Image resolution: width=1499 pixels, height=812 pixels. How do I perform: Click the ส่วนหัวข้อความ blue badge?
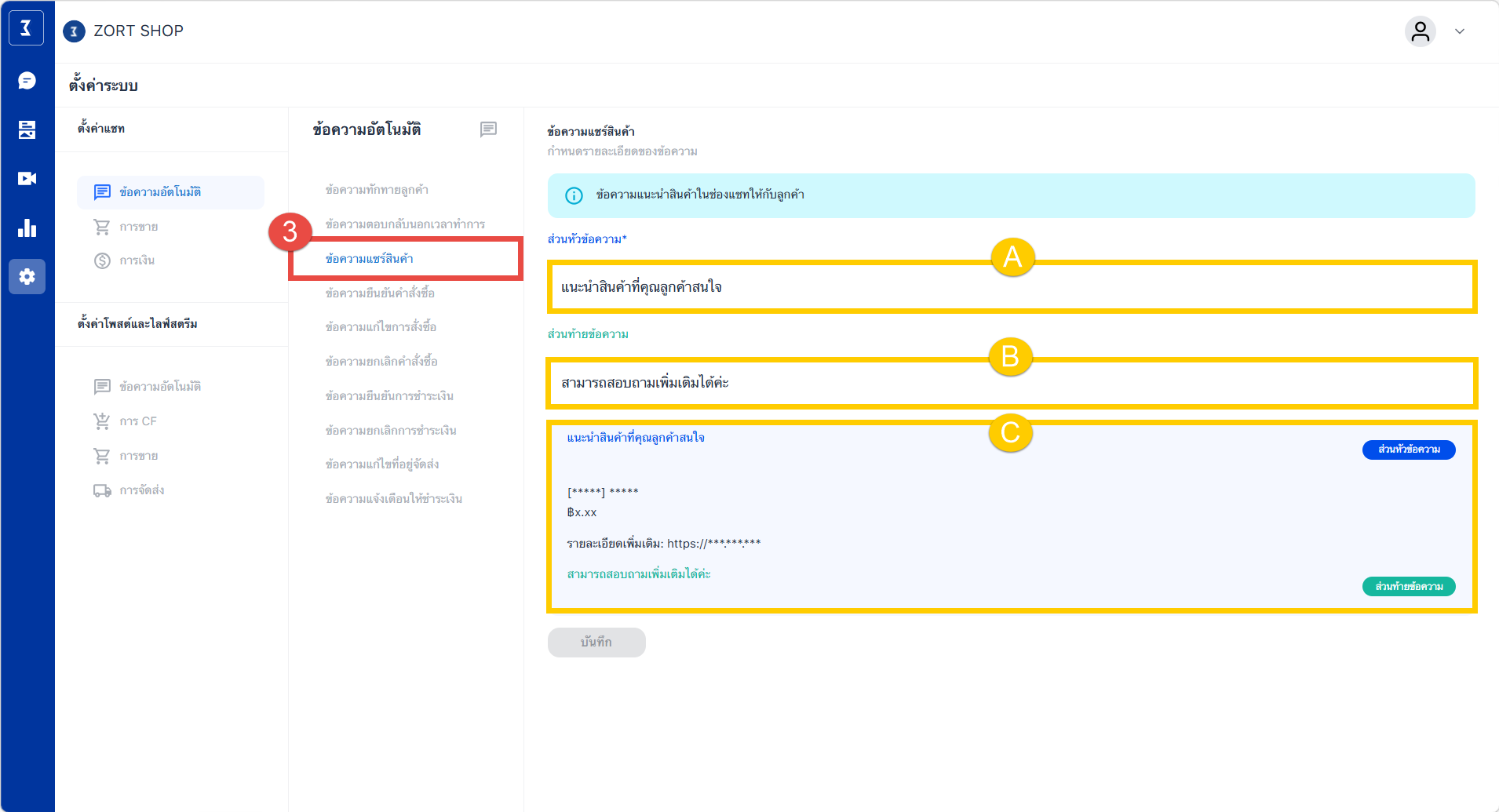1409,450
